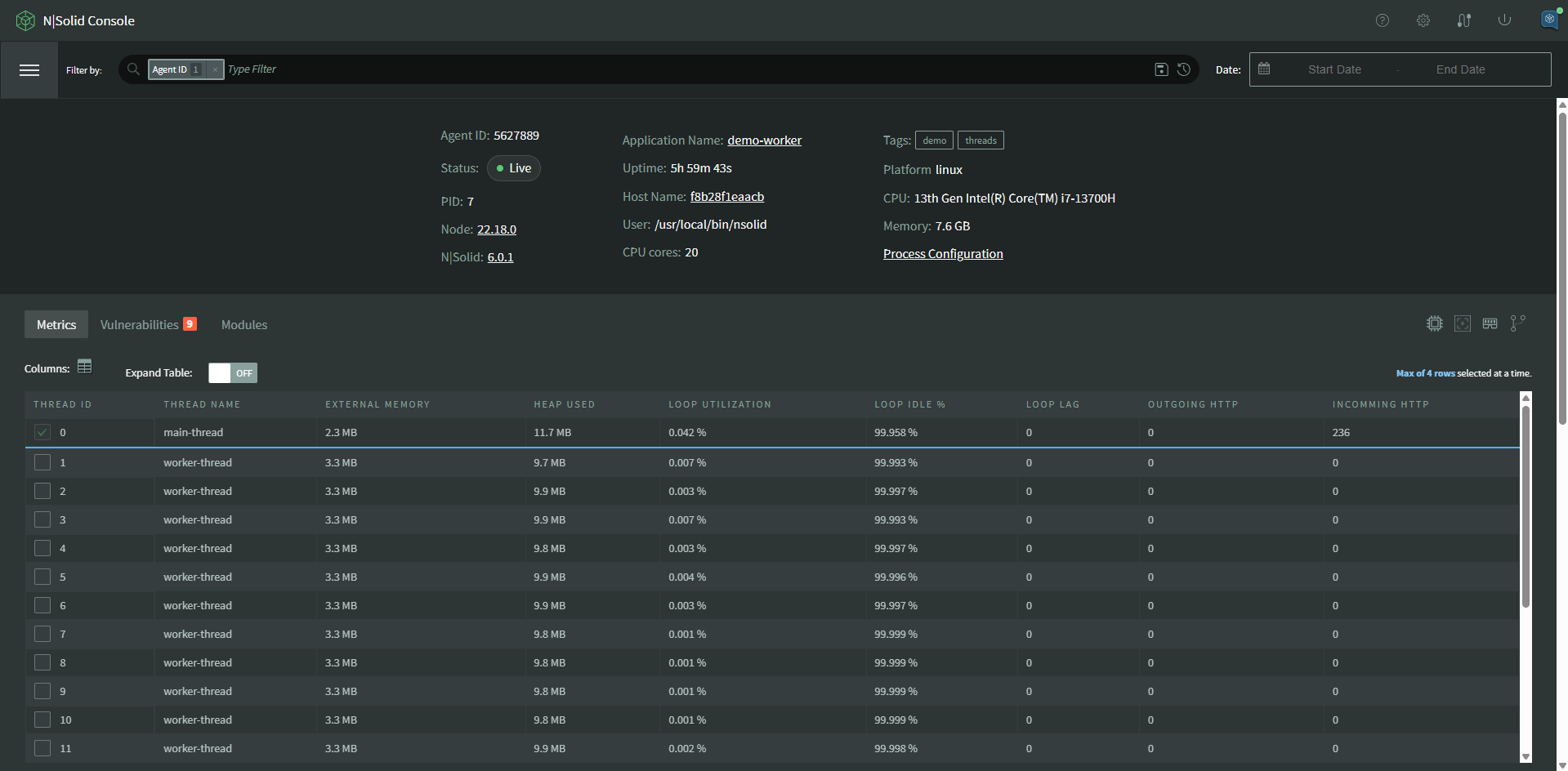Save the current filter using the save icon
Viewport: 1568px width, 771px height.
point(1161,69)
